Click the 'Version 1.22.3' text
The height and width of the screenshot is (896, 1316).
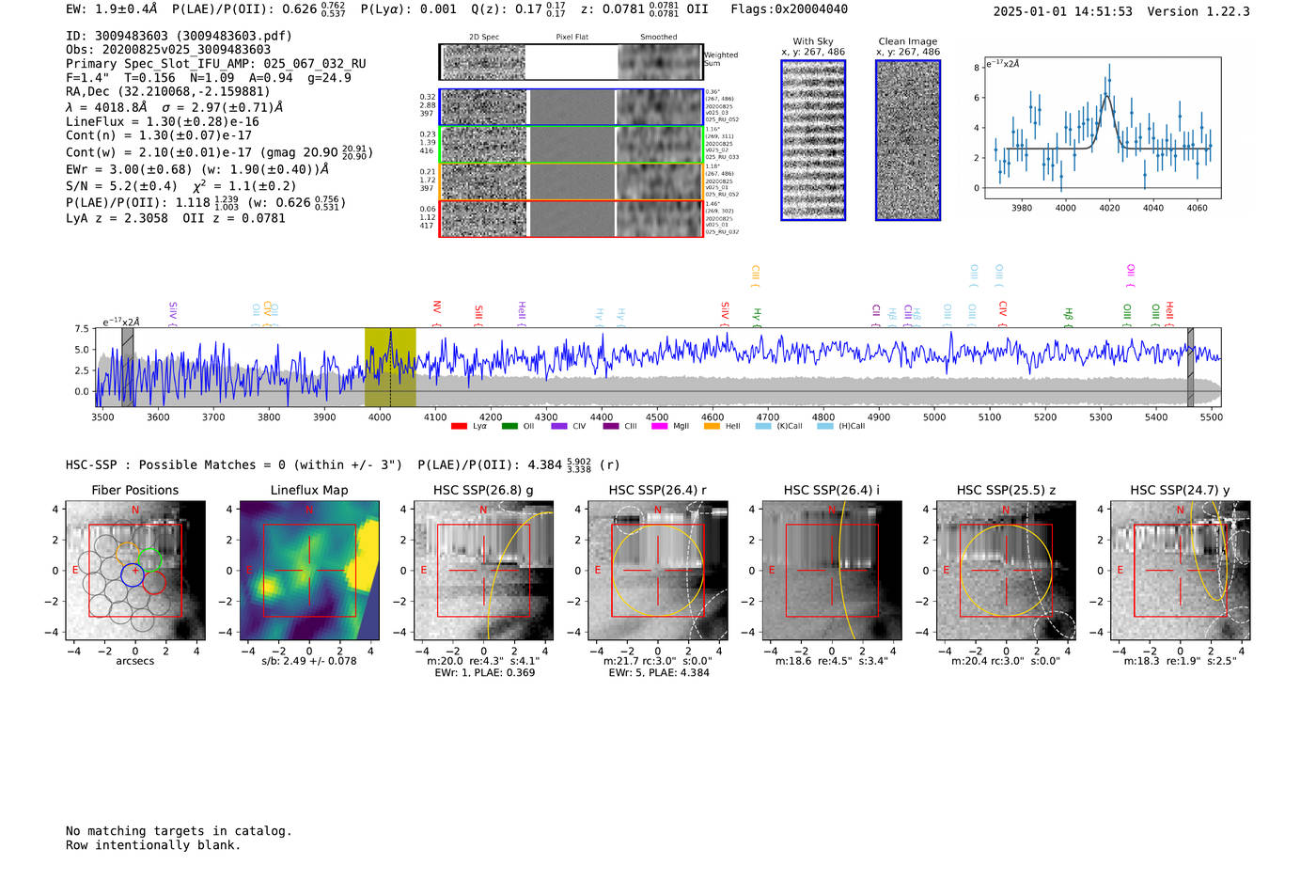[1198, 12]
